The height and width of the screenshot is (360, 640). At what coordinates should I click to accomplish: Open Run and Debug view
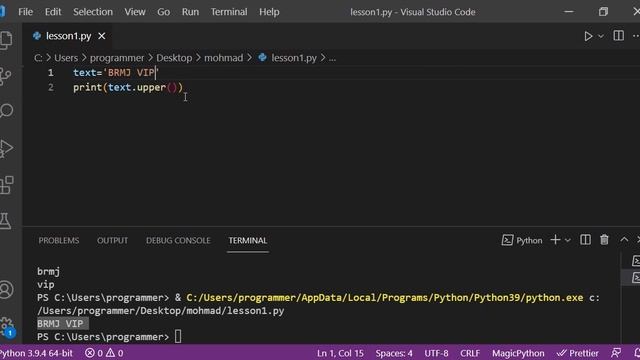6,149
